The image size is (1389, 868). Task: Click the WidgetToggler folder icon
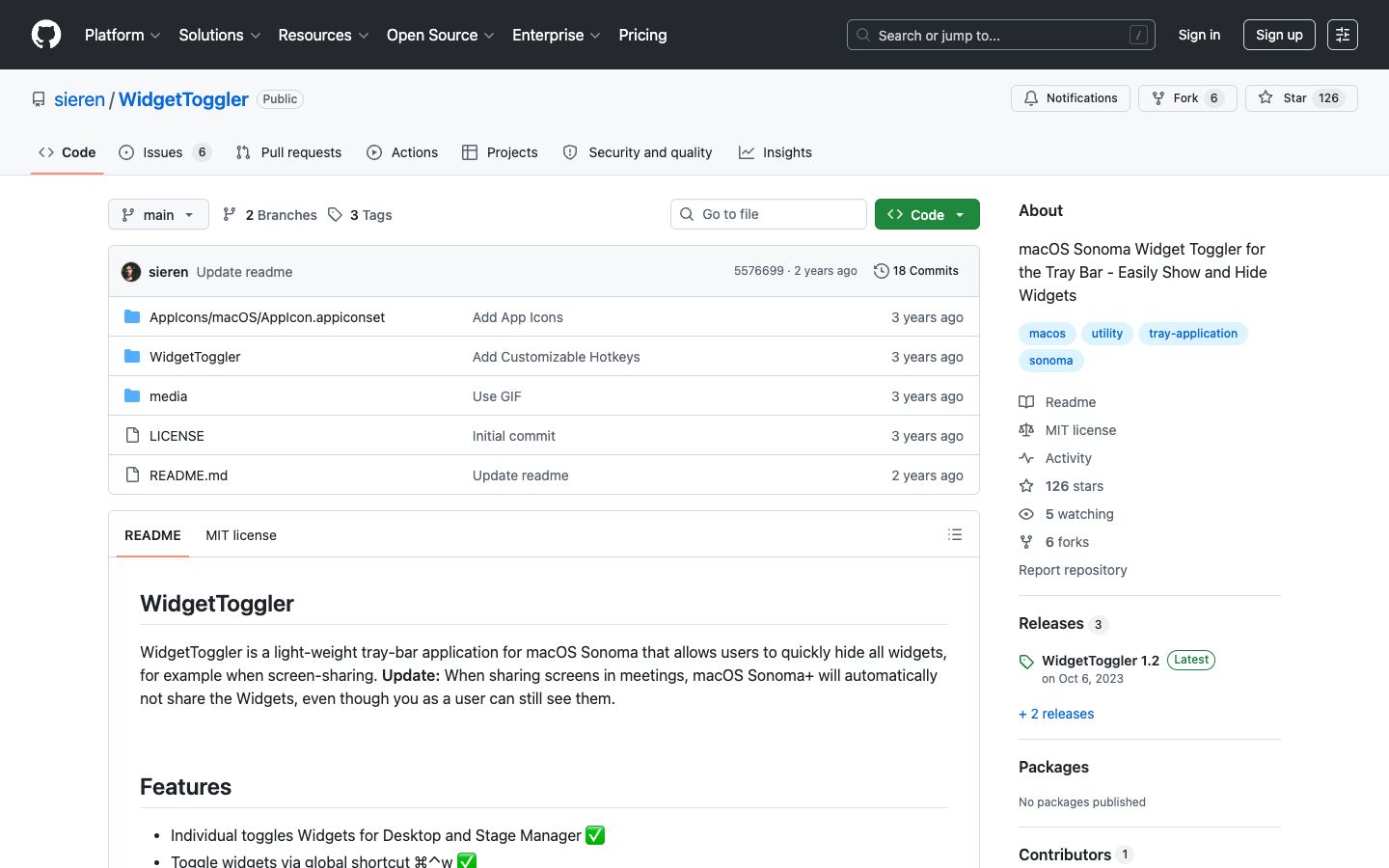click(132, 356)
